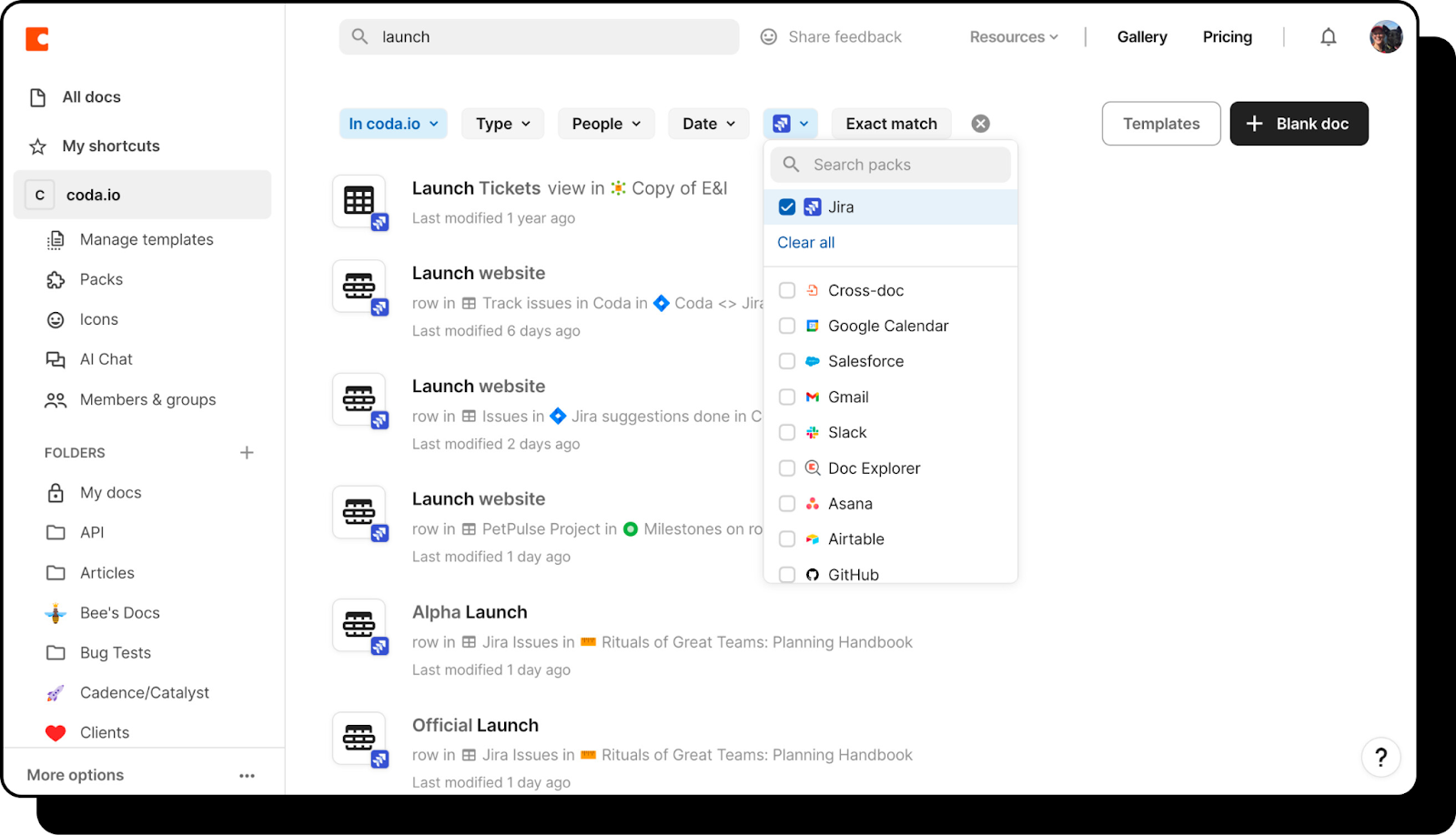Check the Google Calendar checkbox
1456x835 pixels.
pyautogui.click(x=787, y=327)
